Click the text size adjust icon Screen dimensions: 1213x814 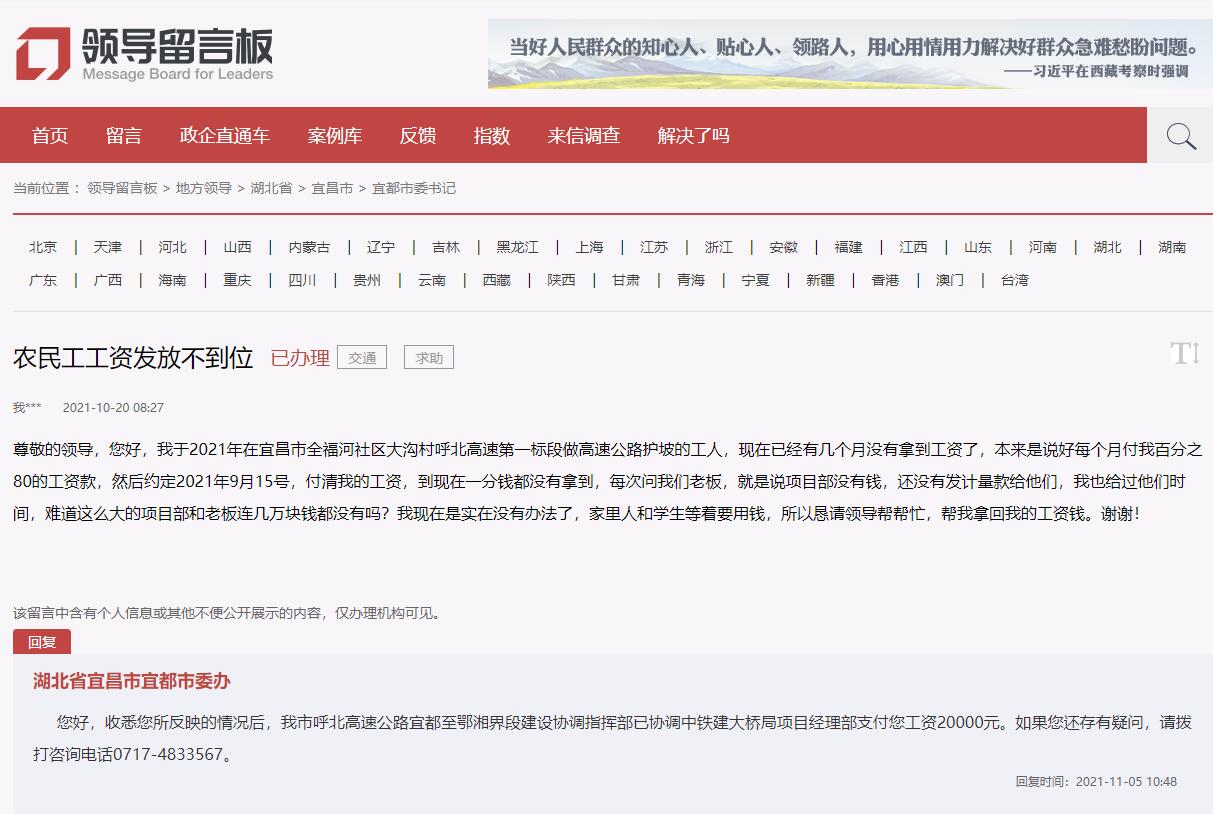point(1184,353)
